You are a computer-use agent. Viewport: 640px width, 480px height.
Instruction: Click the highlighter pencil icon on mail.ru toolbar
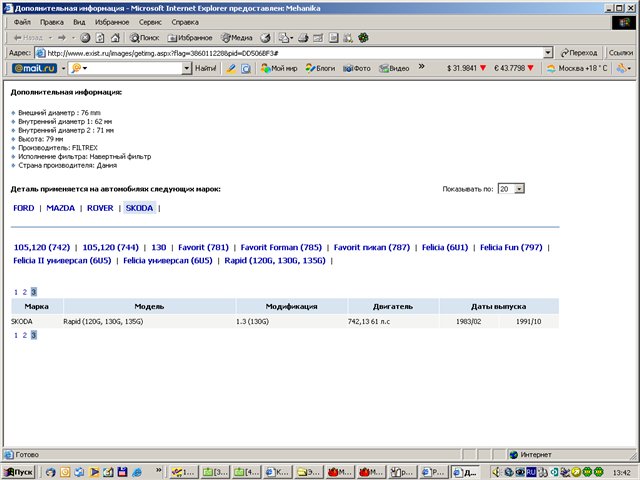click(x=231, y=69)
